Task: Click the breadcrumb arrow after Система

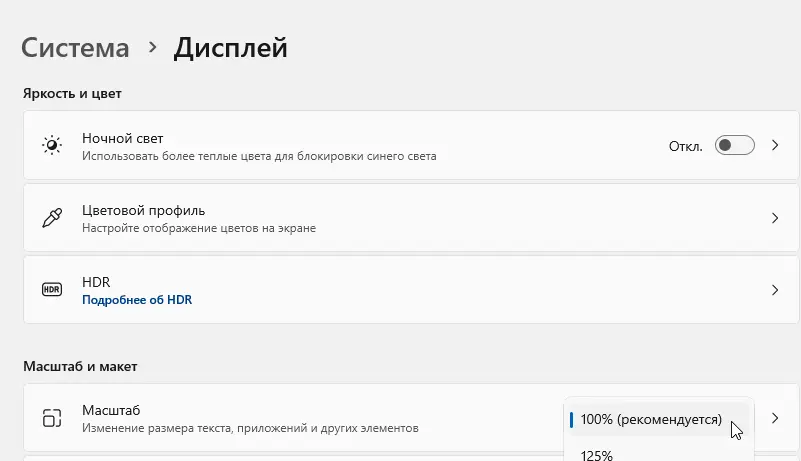Action: (x=152, y=47)
